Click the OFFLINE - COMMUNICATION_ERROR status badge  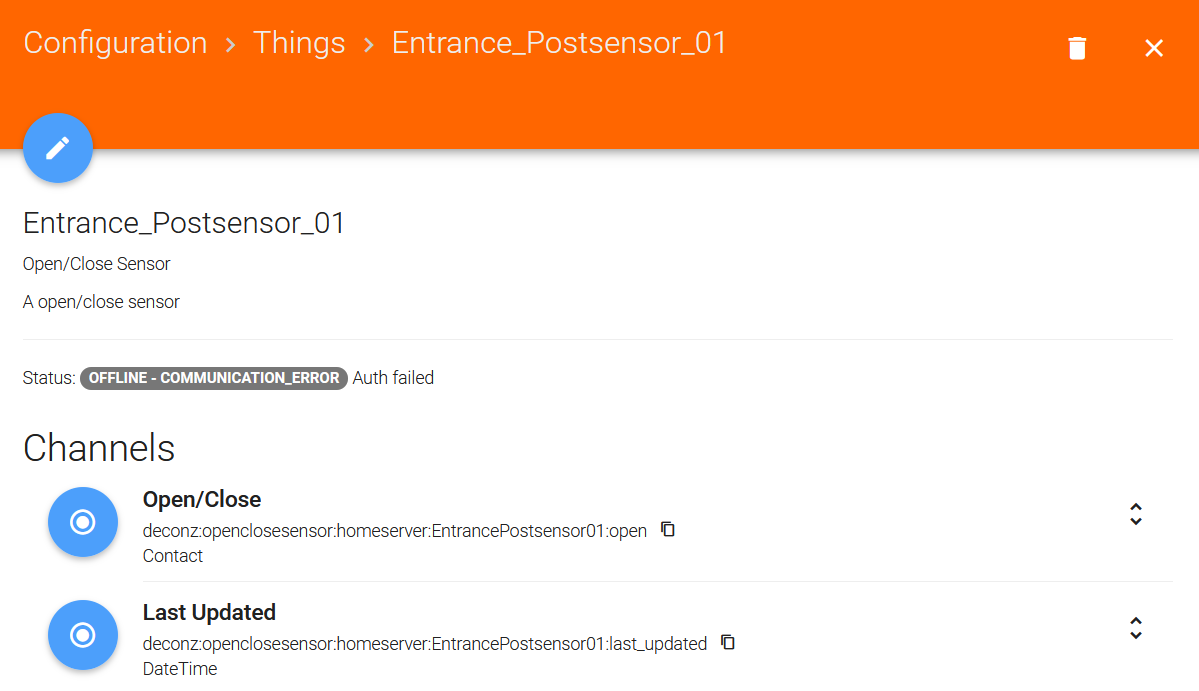(x=214, y=378)
